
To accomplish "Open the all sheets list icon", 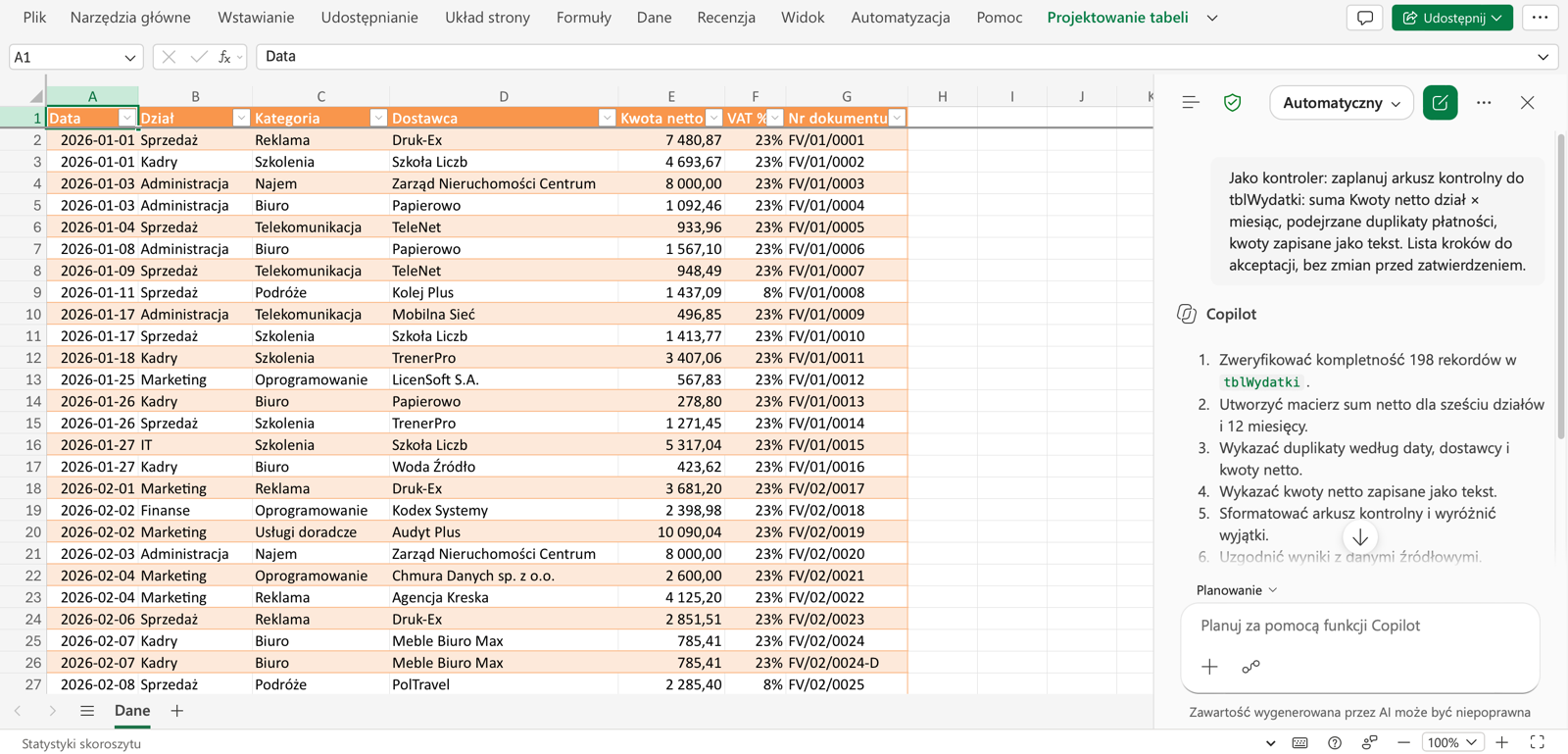I will coord(87,711).
